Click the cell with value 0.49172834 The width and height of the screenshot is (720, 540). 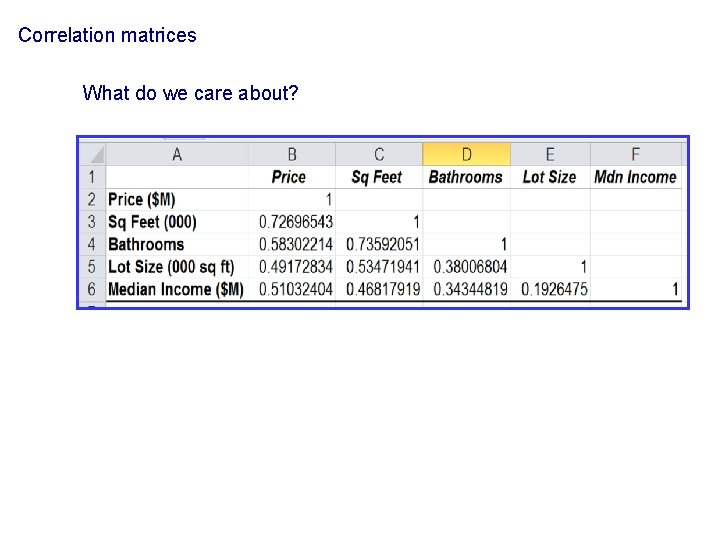coord(292,267)
